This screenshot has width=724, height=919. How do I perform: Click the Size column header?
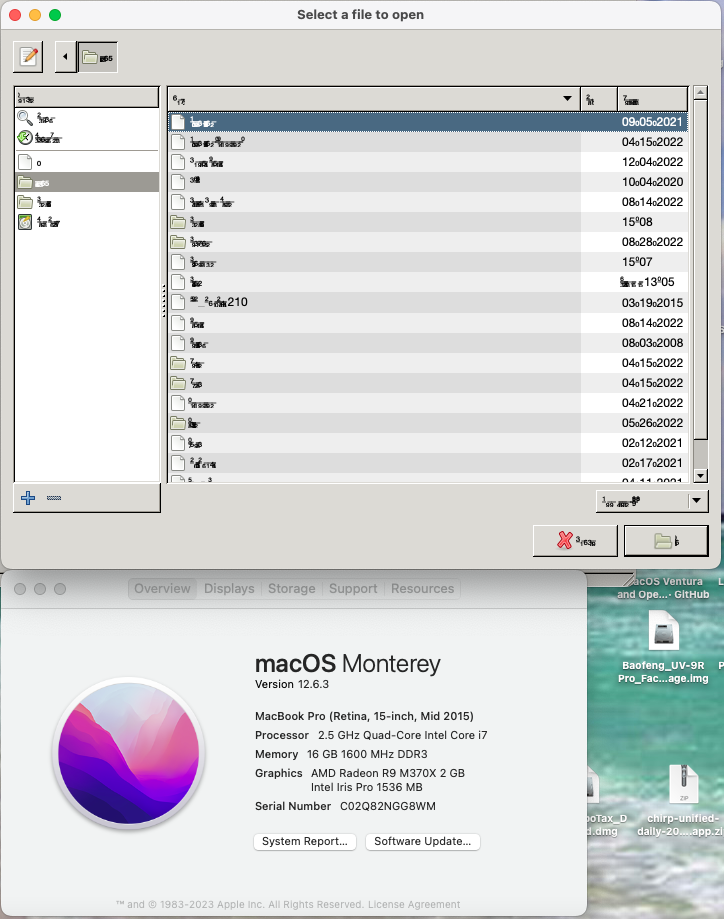click(x=599, y=99)
